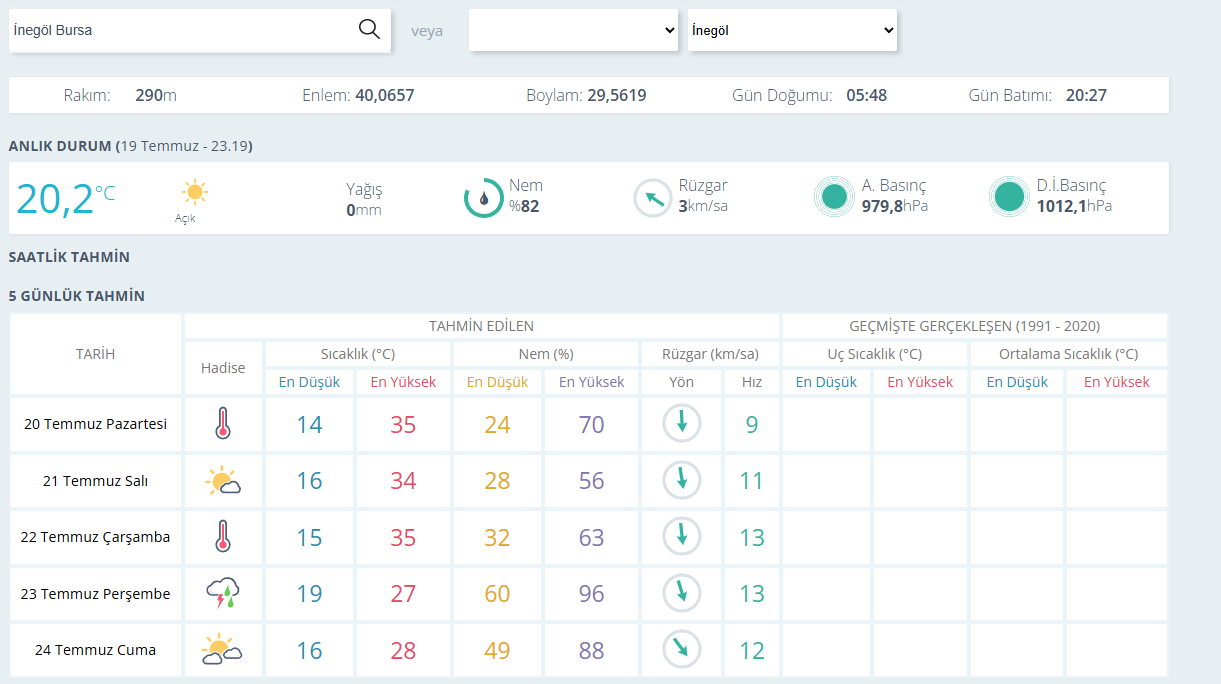
Task: Click the Nem humidity droplet gauge icon
Action: click(x=484, y=197)
